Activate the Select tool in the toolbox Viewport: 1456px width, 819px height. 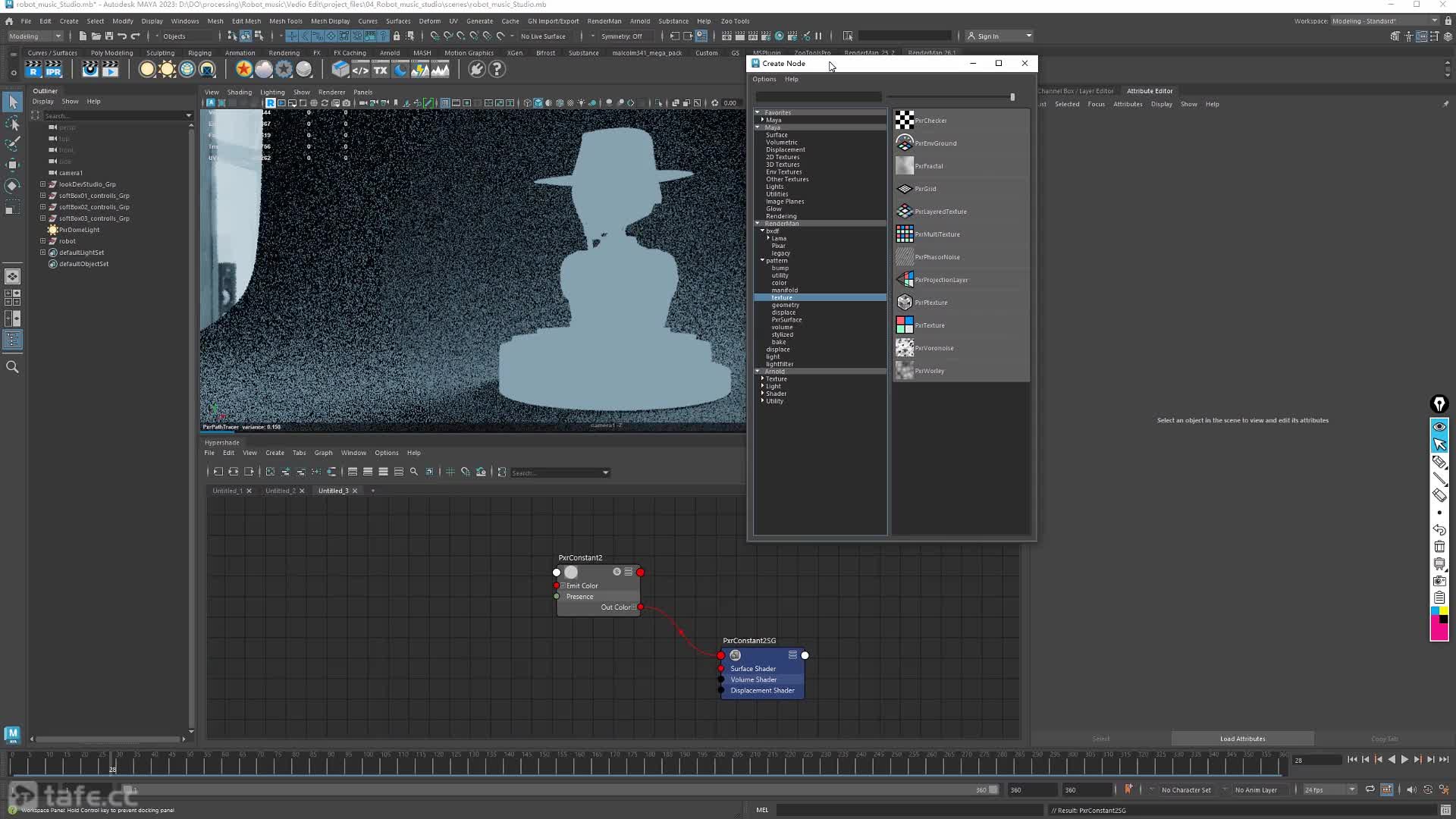[x=13, y=102]
